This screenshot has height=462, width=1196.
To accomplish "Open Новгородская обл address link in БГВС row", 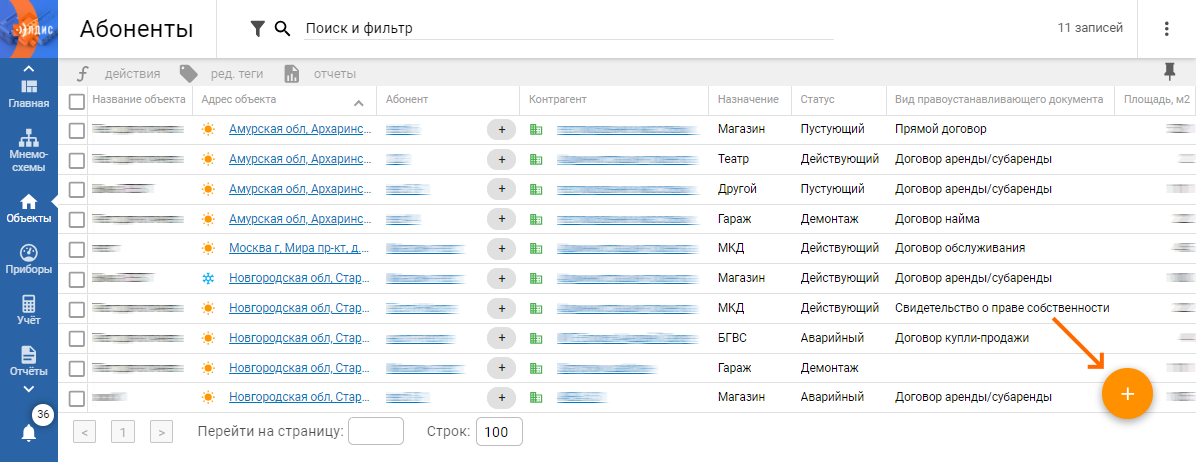I will tap(301, 338).
